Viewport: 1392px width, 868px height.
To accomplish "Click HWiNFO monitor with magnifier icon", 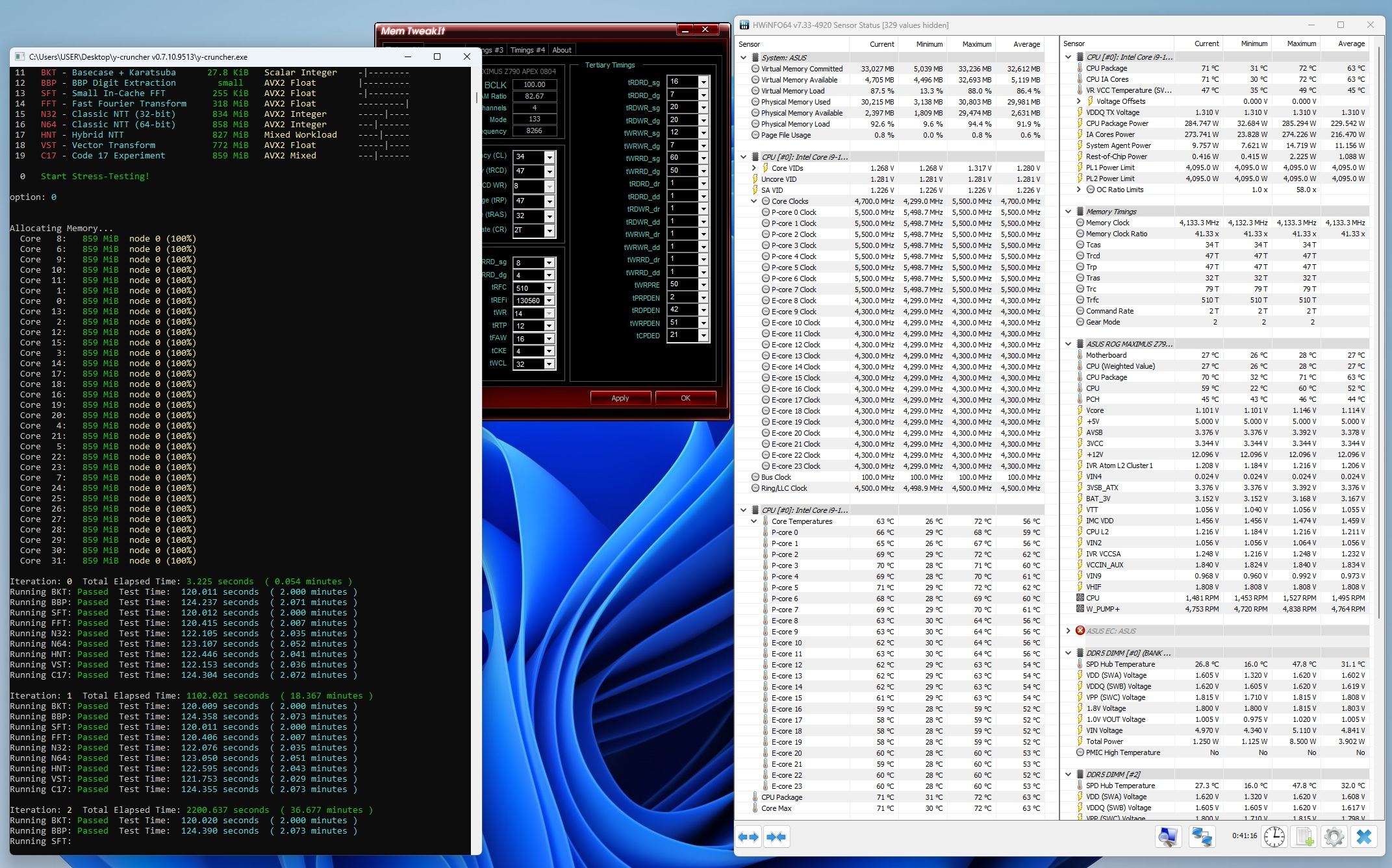I will click(1168, 837).
